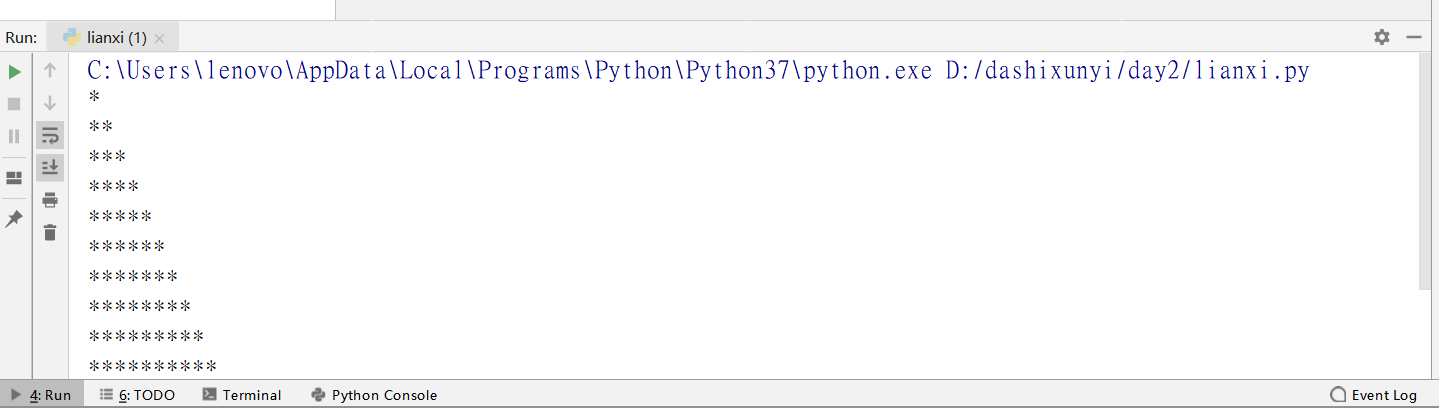Click the Down the stack trace arrow

(50, 103)
